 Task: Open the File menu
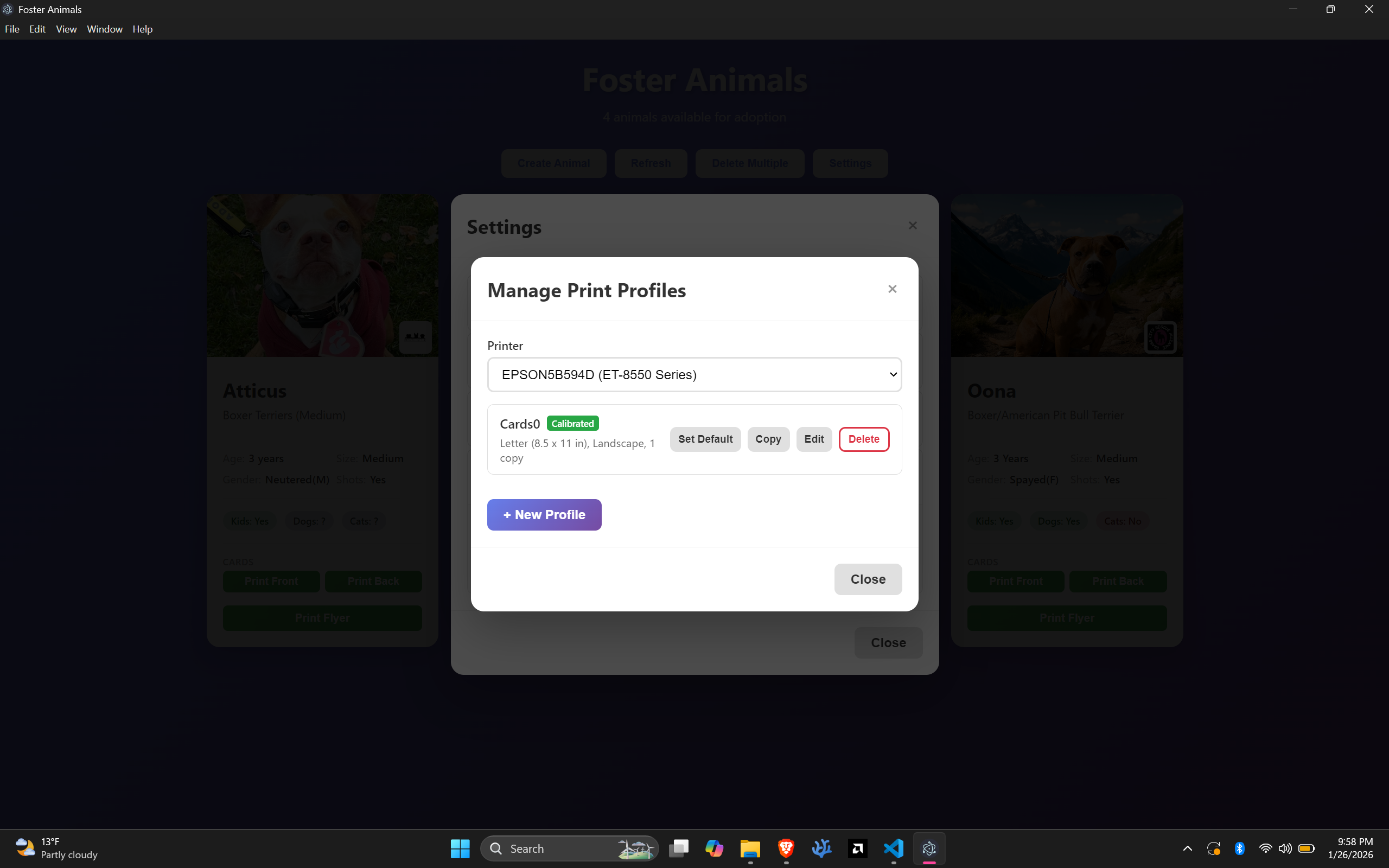coord(12,29)
